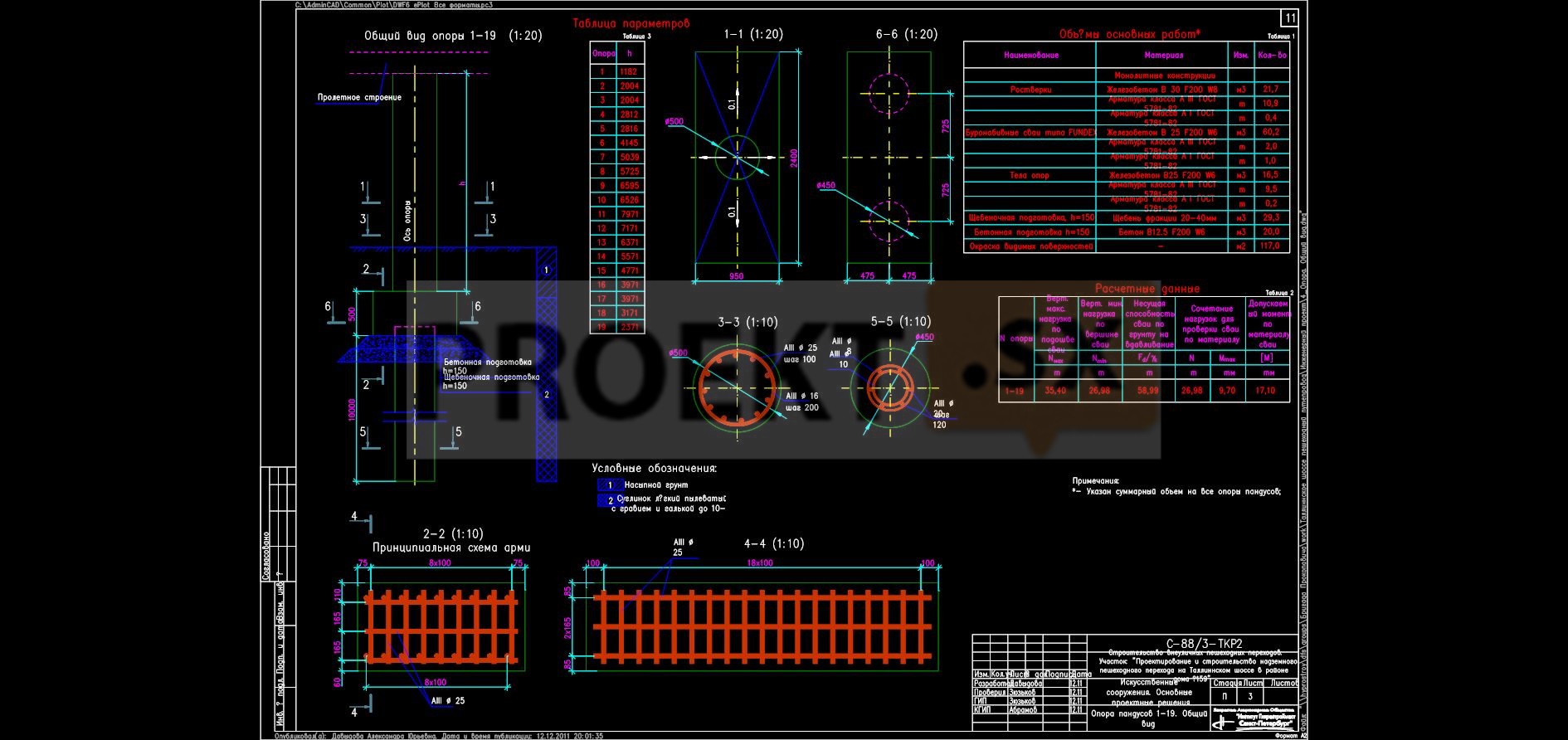Click parameter table value "5725"
The width and height of the screenshot is (1568, 740).
630,171
